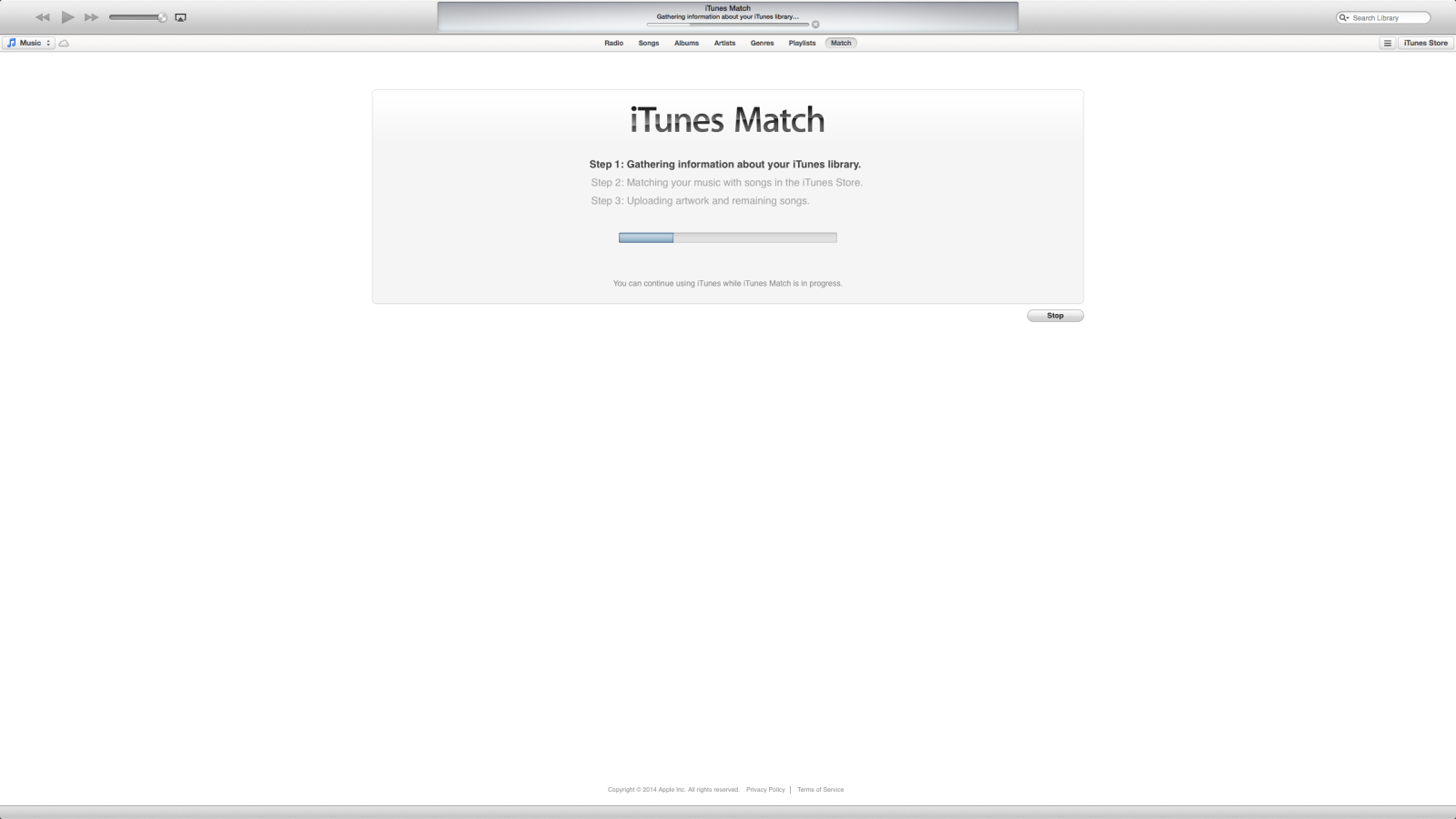
Task: Click the iCloud status cloud icon
Action: tap(64, 43)
